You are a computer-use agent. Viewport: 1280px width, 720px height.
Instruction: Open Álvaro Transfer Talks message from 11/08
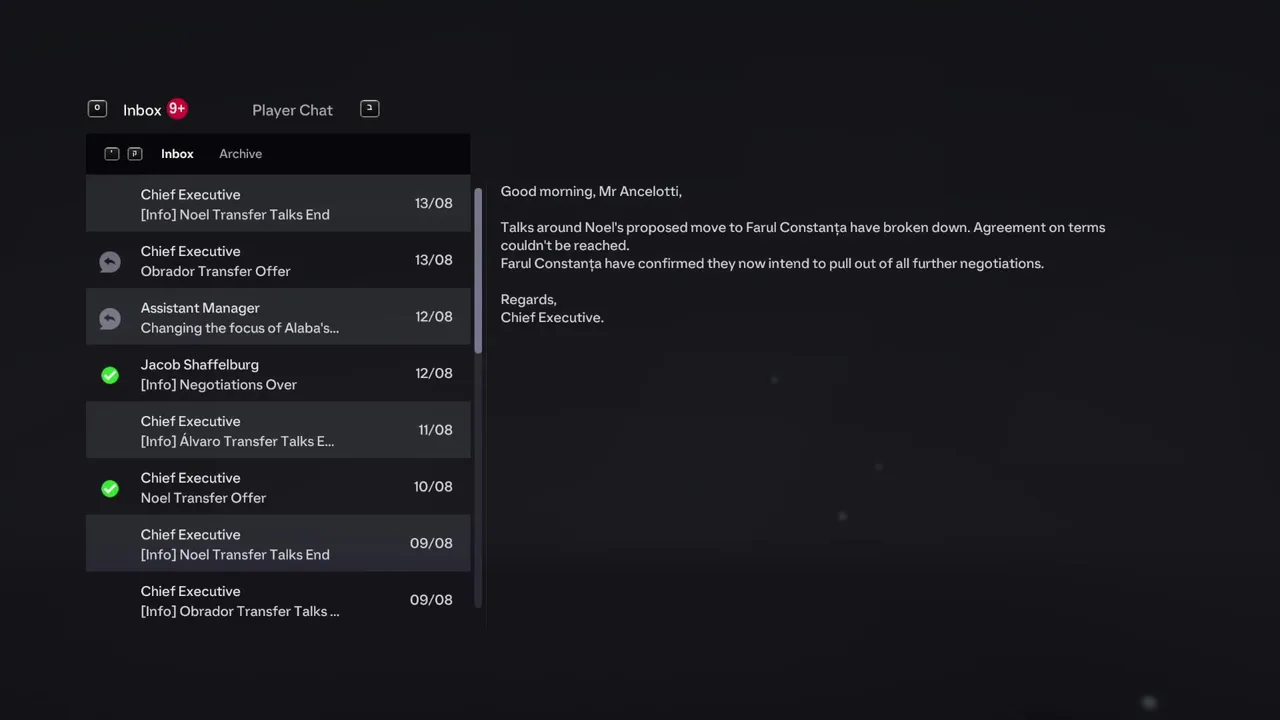pyautogui.click(x=278, y=431)
